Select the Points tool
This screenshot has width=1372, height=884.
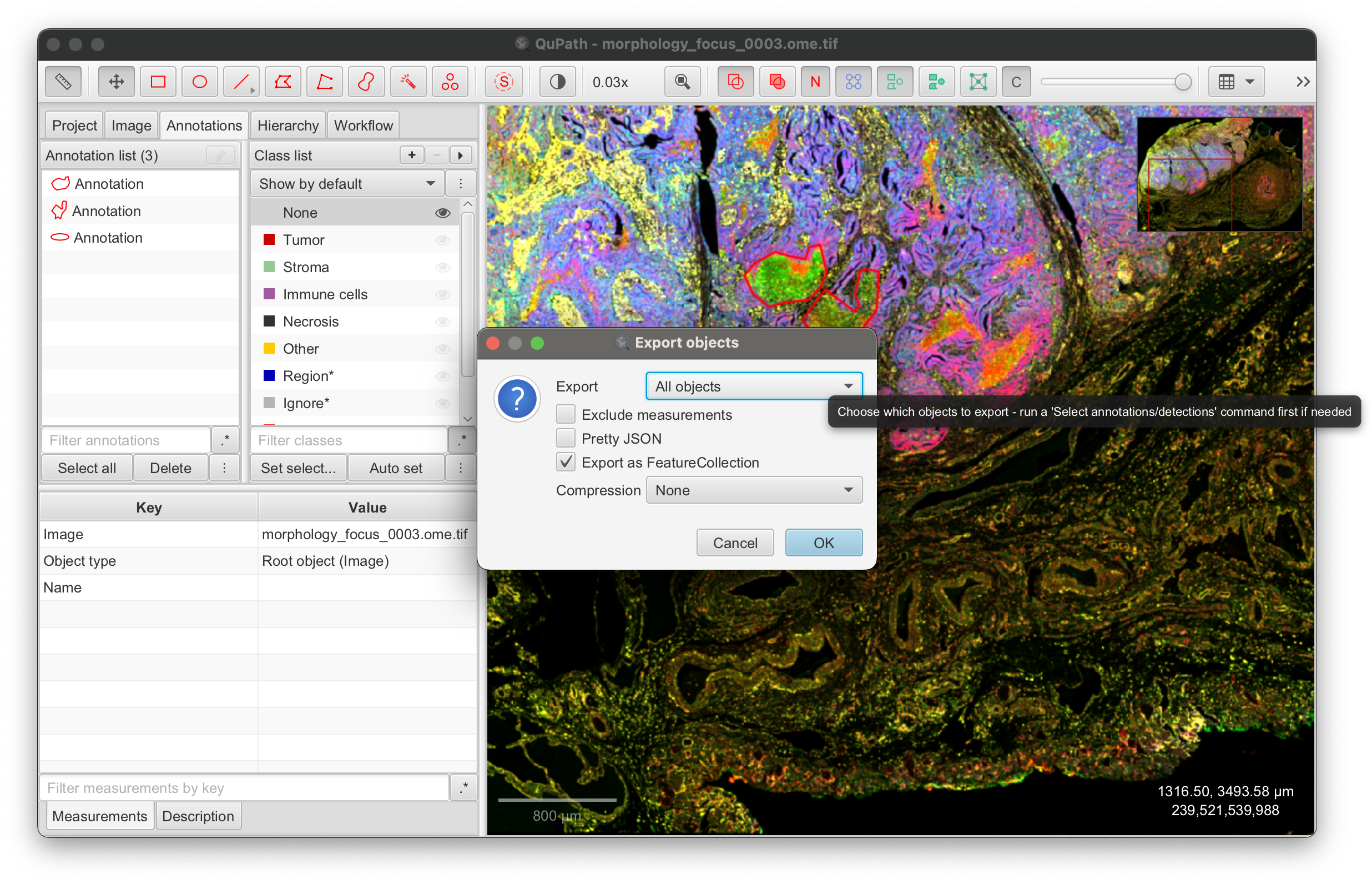coord(450,82)
